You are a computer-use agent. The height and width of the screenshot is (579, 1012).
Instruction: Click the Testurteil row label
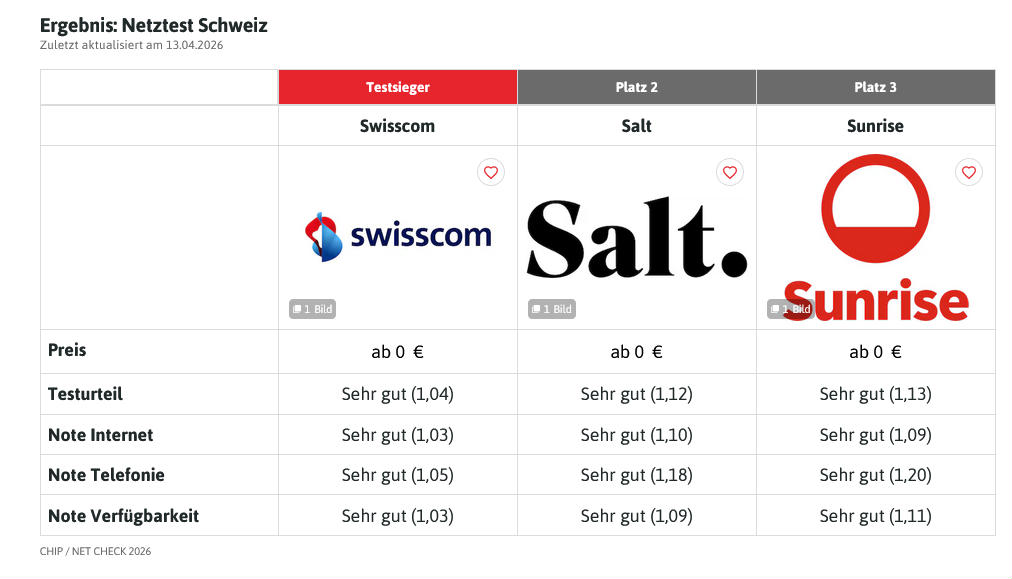85,394
